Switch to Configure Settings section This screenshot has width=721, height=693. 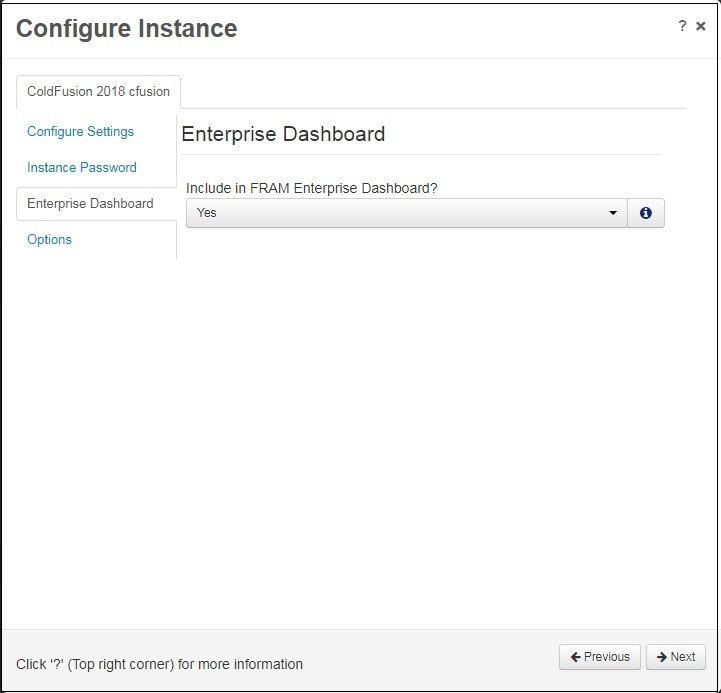point(80,132)
